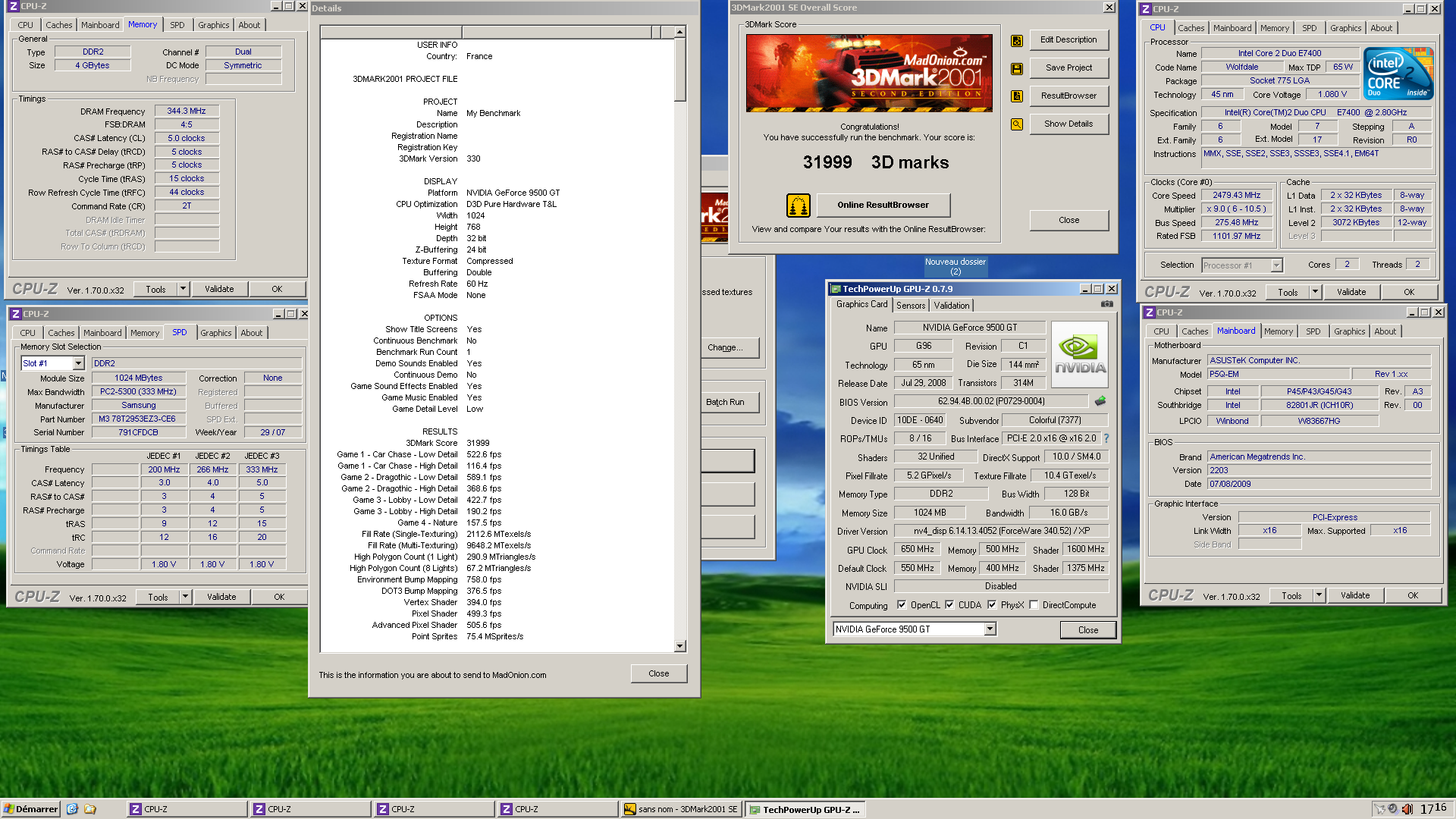Click the Core Speed 2479.43 MHz value
The image size is (1456, 819).
1236,195
